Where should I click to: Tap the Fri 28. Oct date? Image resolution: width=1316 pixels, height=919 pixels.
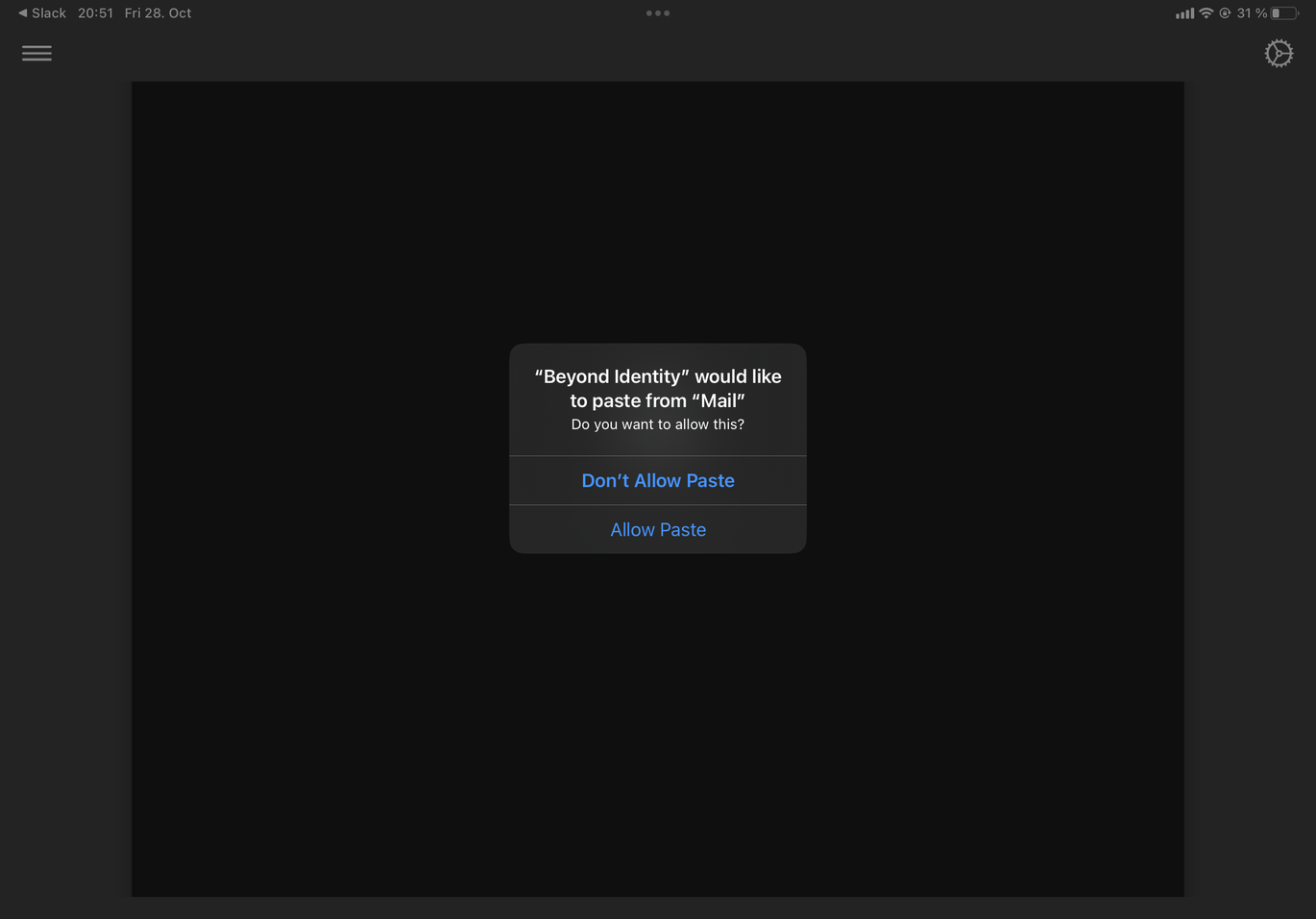(158, 13)
